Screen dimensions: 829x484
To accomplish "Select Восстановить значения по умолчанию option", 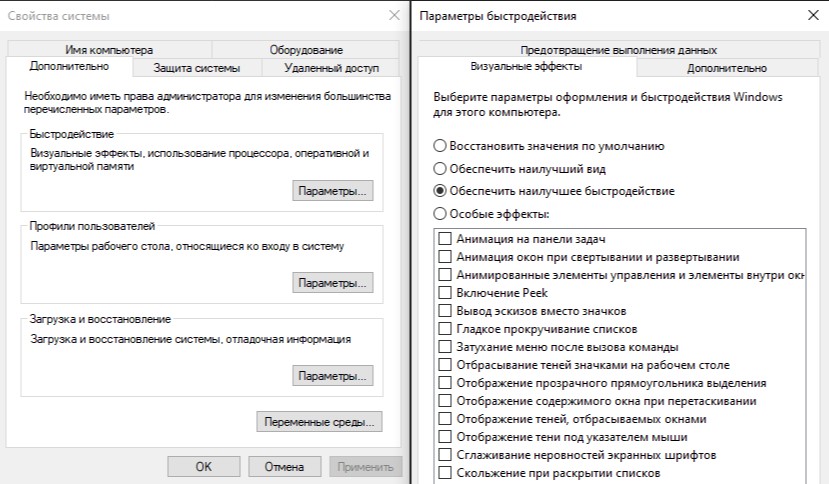I will [440, 146].
